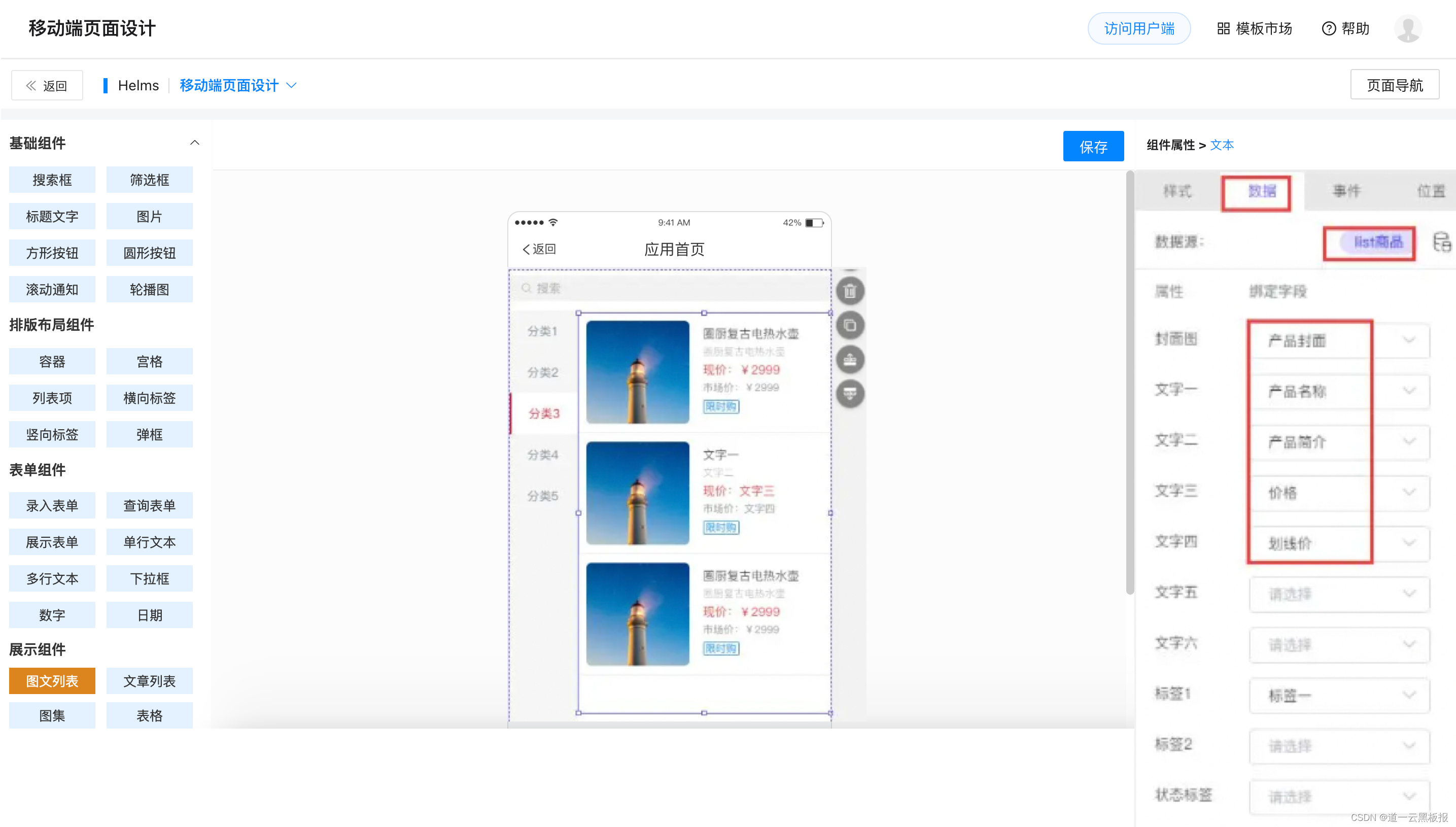Select the 图文列表 component

tap(52, 680)
